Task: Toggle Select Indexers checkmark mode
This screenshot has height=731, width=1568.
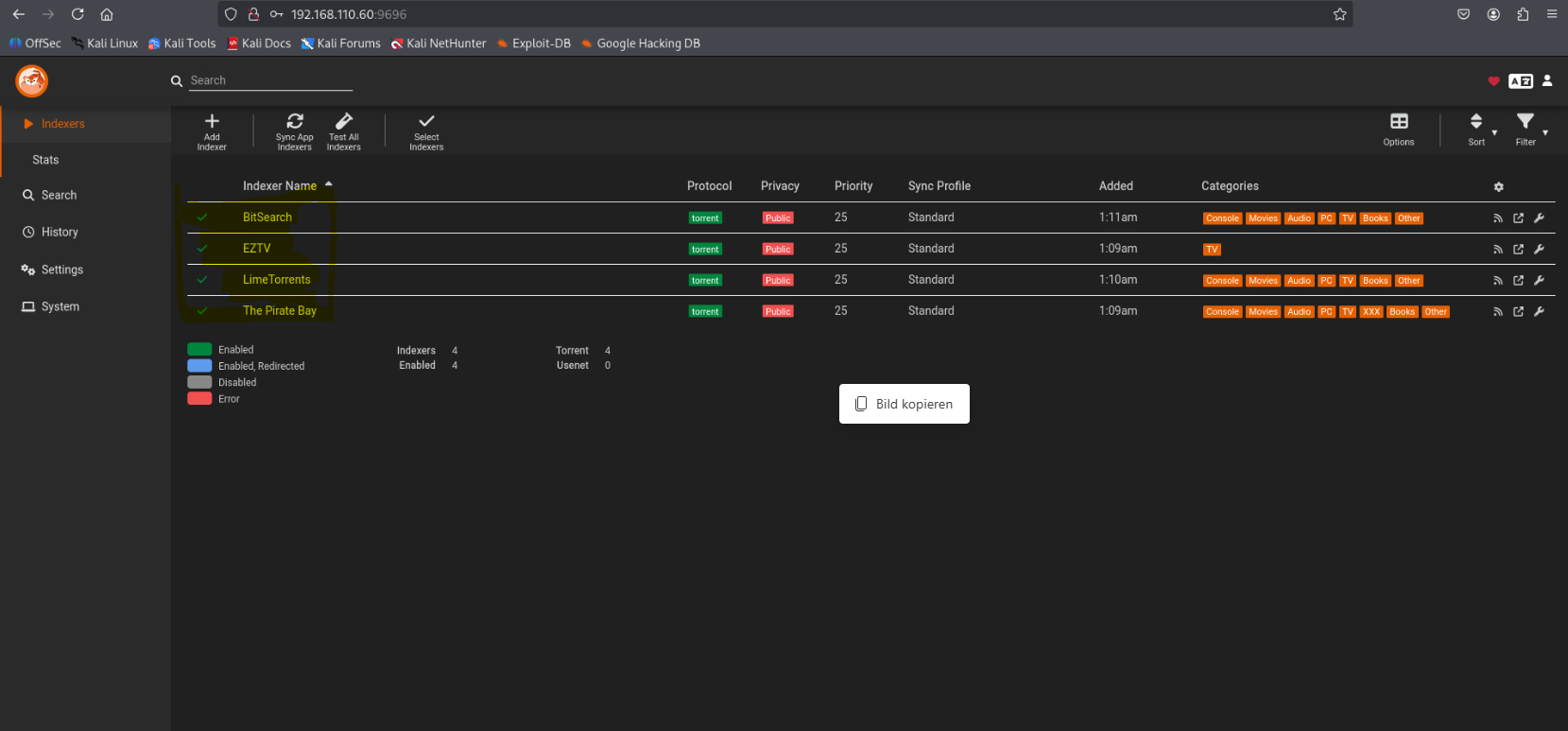Action: (426, 122)
